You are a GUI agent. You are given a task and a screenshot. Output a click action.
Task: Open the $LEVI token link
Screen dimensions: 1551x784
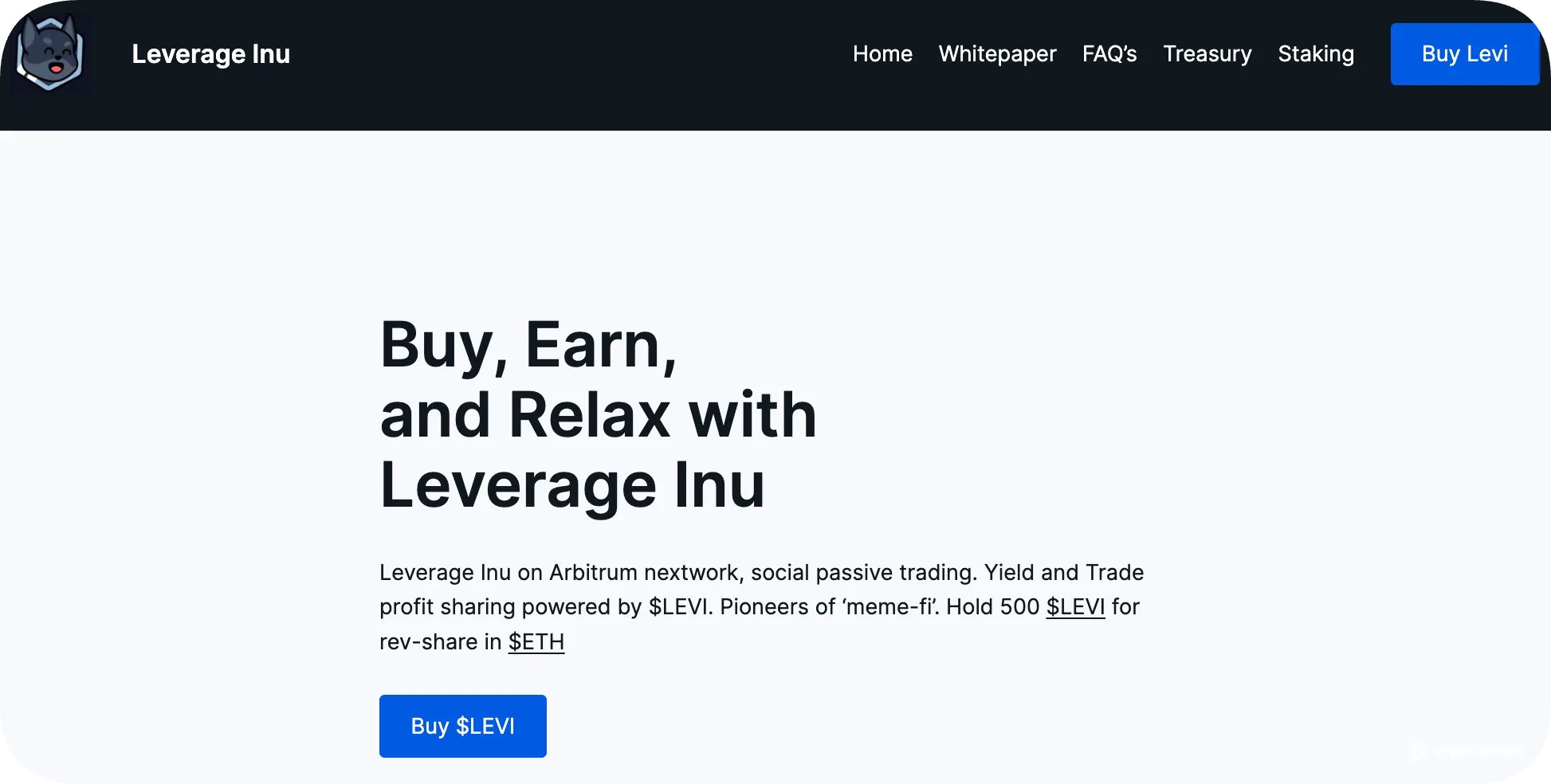[1075, 607]
